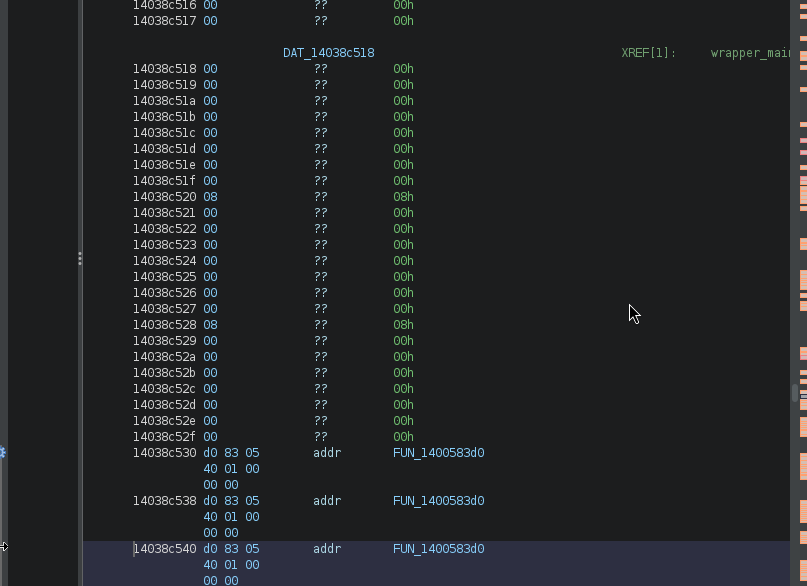Click the blue gear icon on left edge
This screenshot has width=807, height=586.
point(2,453)
